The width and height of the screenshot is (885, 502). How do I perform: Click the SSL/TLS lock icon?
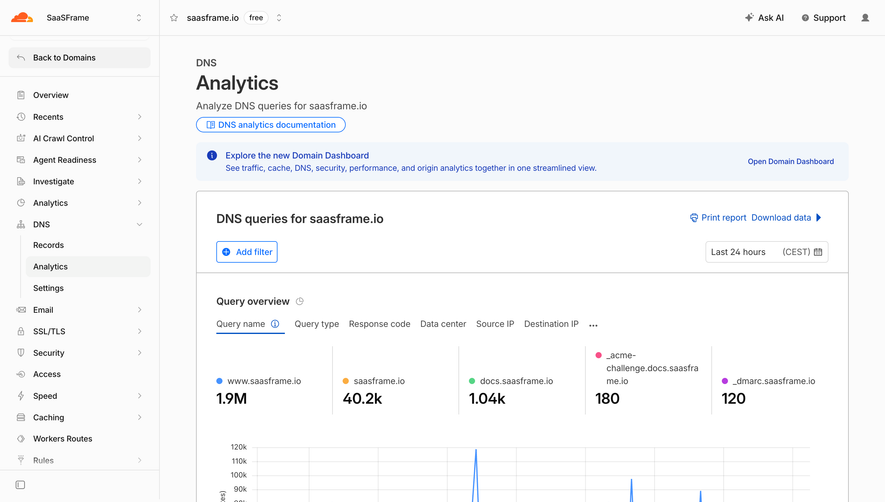point(21,331)
